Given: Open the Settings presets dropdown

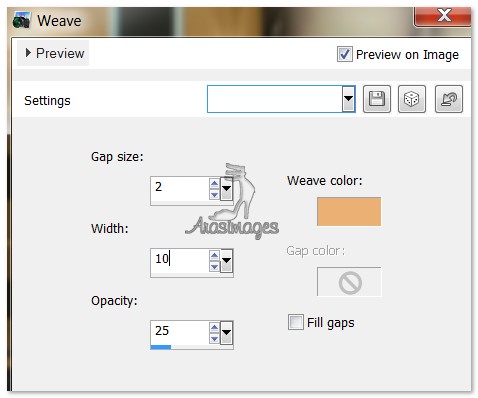Looking at the screenshot, I should pos(348,99).
